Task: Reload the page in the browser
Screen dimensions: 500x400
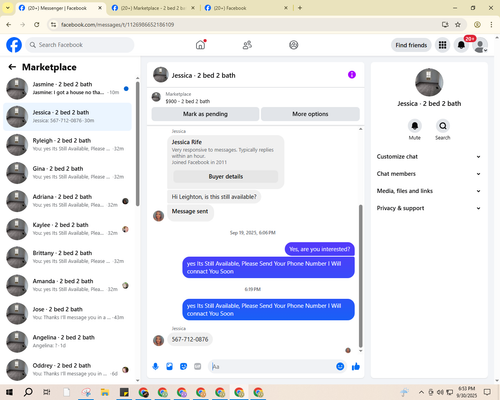Action: pos(37,24)
